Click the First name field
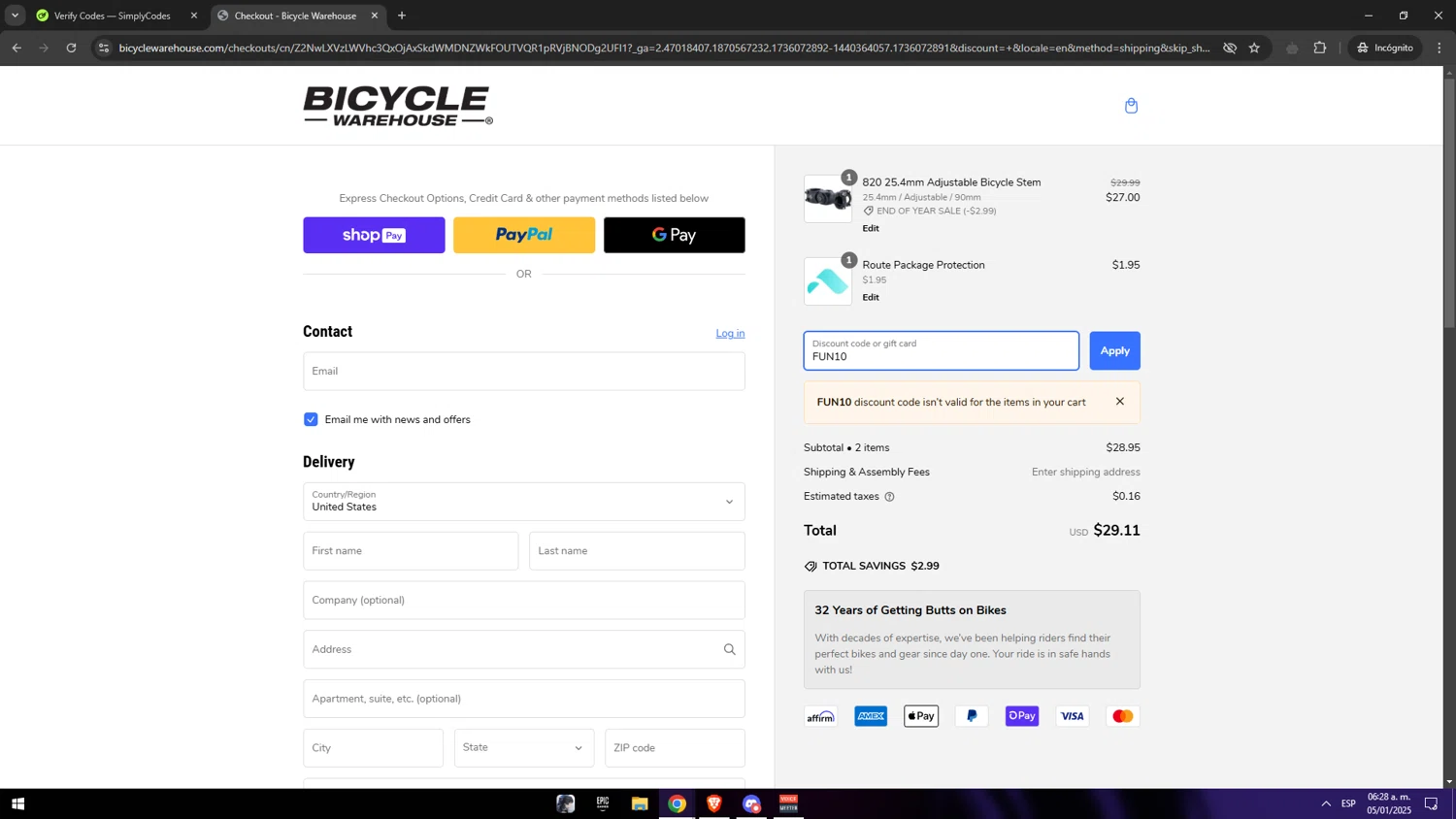1456x819 pixels. click(x=411, y=551)
